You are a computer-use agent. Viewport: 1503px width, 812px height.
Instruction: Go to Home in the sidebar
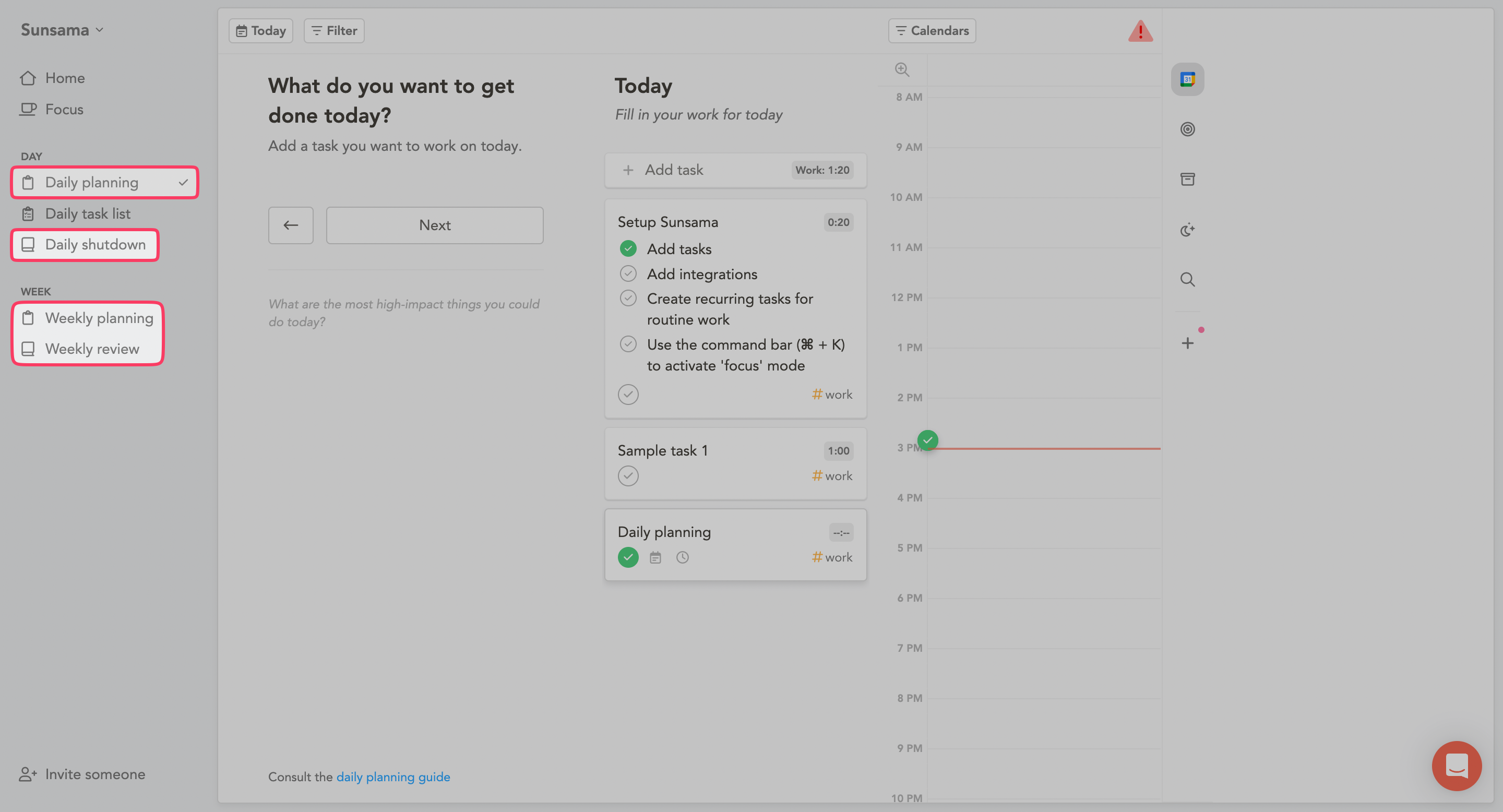pos(53,78)
